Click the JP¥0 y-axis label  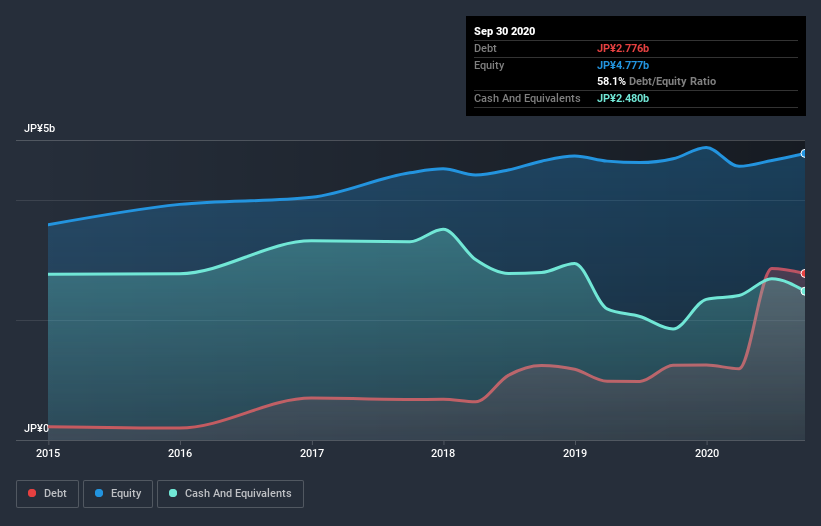[36, 428]
